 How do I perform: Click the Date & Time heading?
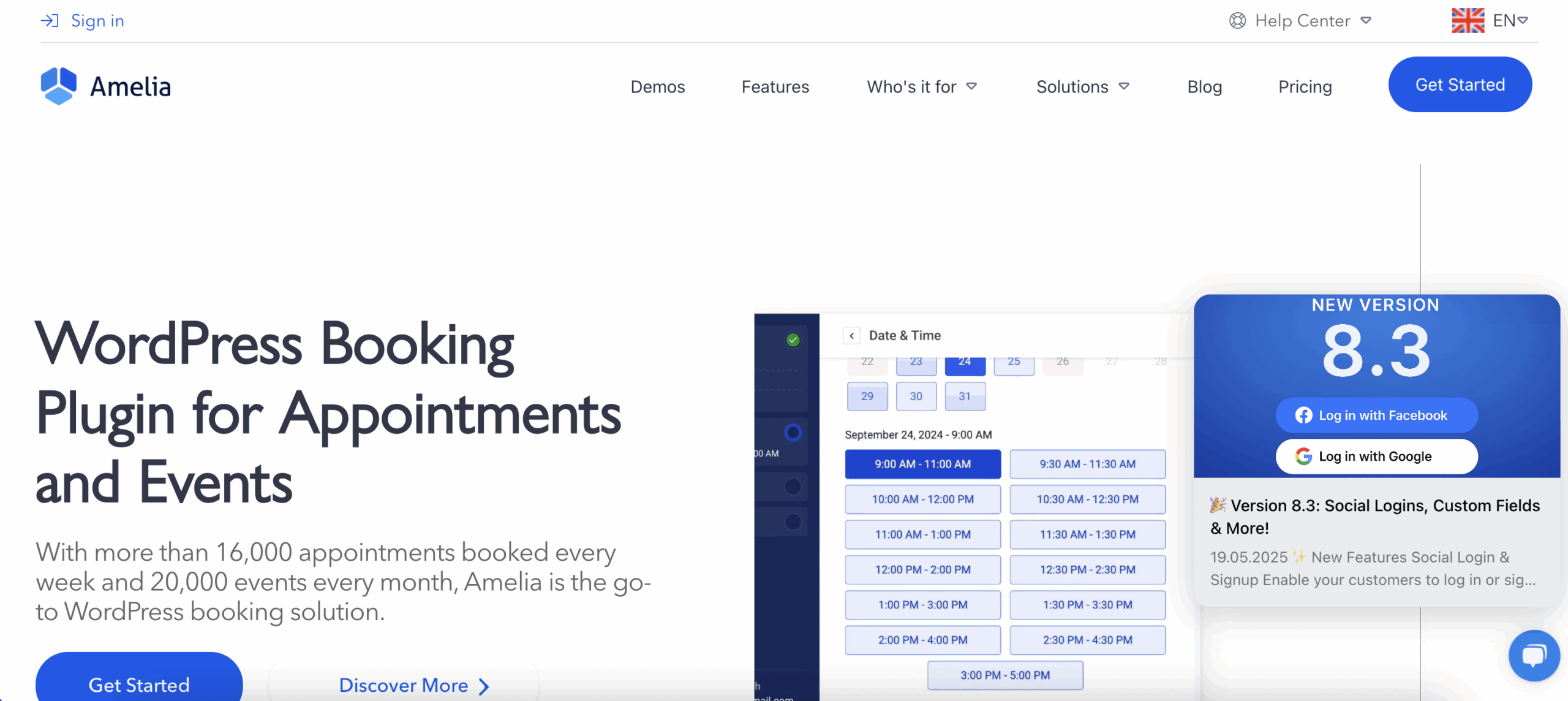[905, 335]
